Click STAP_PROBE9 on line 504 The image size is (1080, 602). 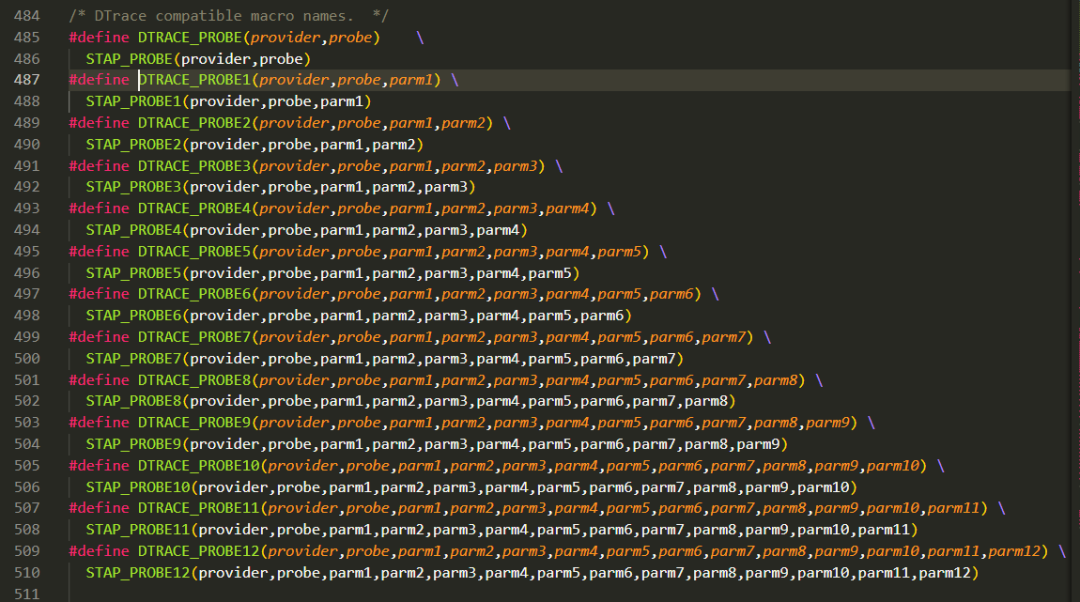click(133, 444)
